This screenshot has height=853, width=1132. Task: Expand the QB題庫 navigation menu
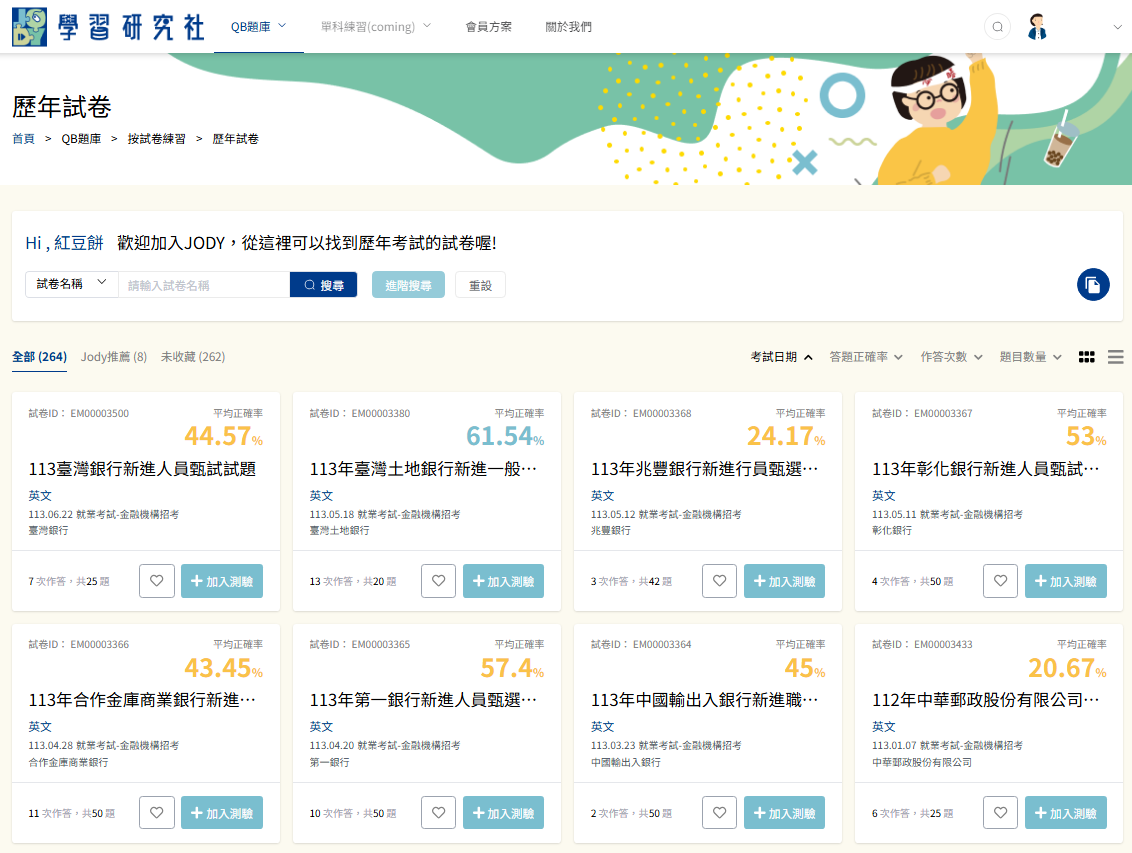click(x=258, y=27)
